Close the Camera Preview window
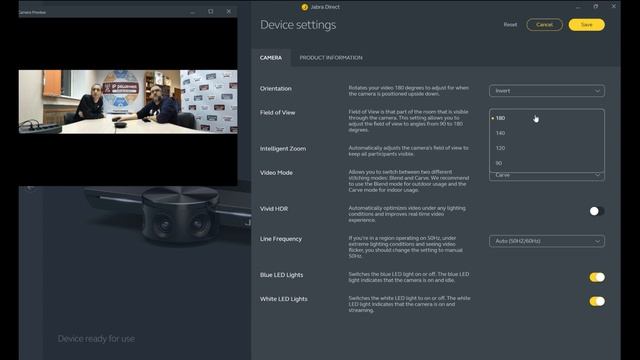 coord(229,11)
